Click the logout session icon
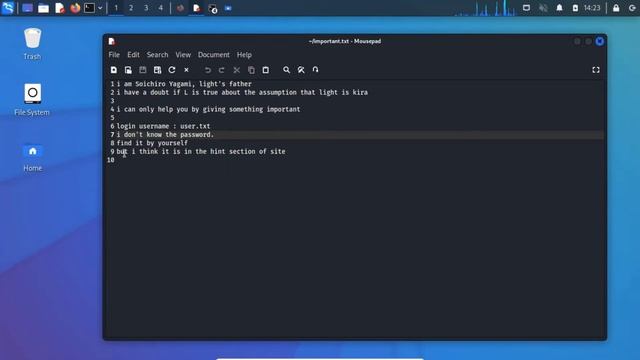640x360 pixels. pyautogui.click(x=632, y=8)
